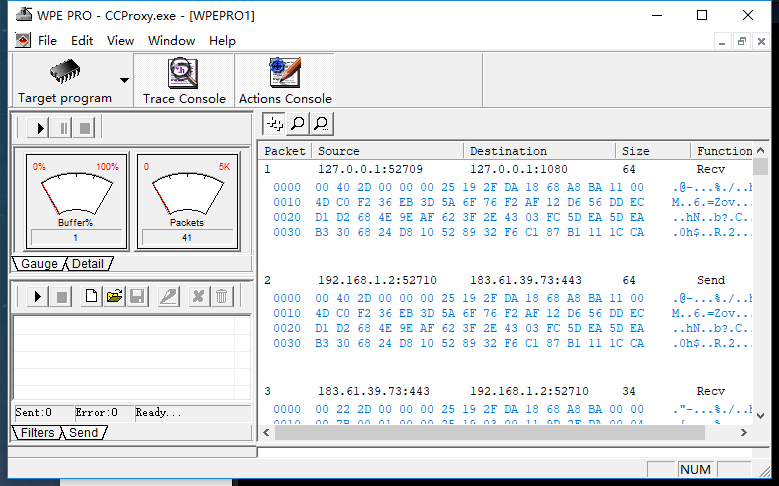Pause packet capture

63,128
